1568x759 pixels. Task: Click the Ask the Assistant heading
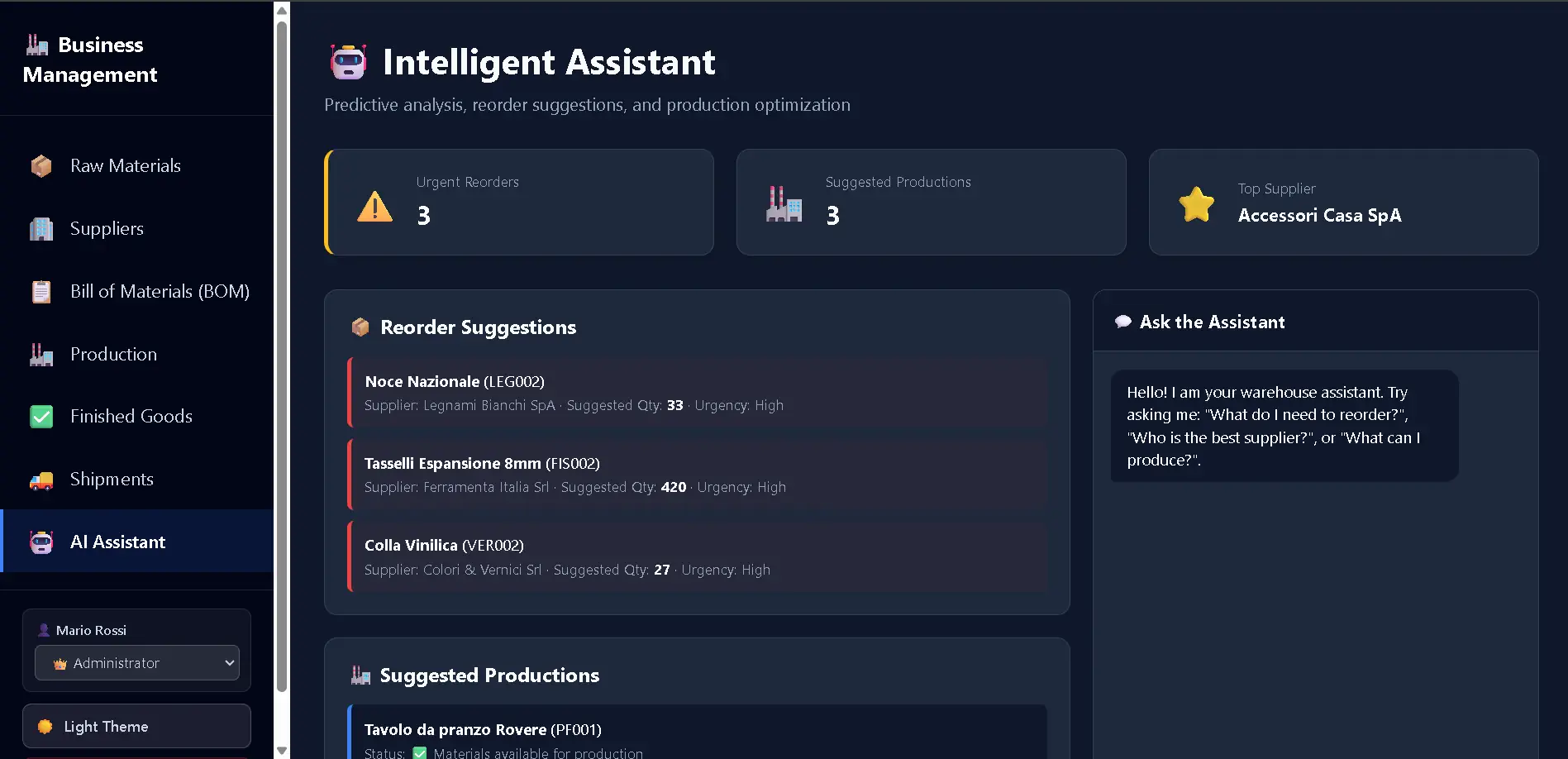1213,322
